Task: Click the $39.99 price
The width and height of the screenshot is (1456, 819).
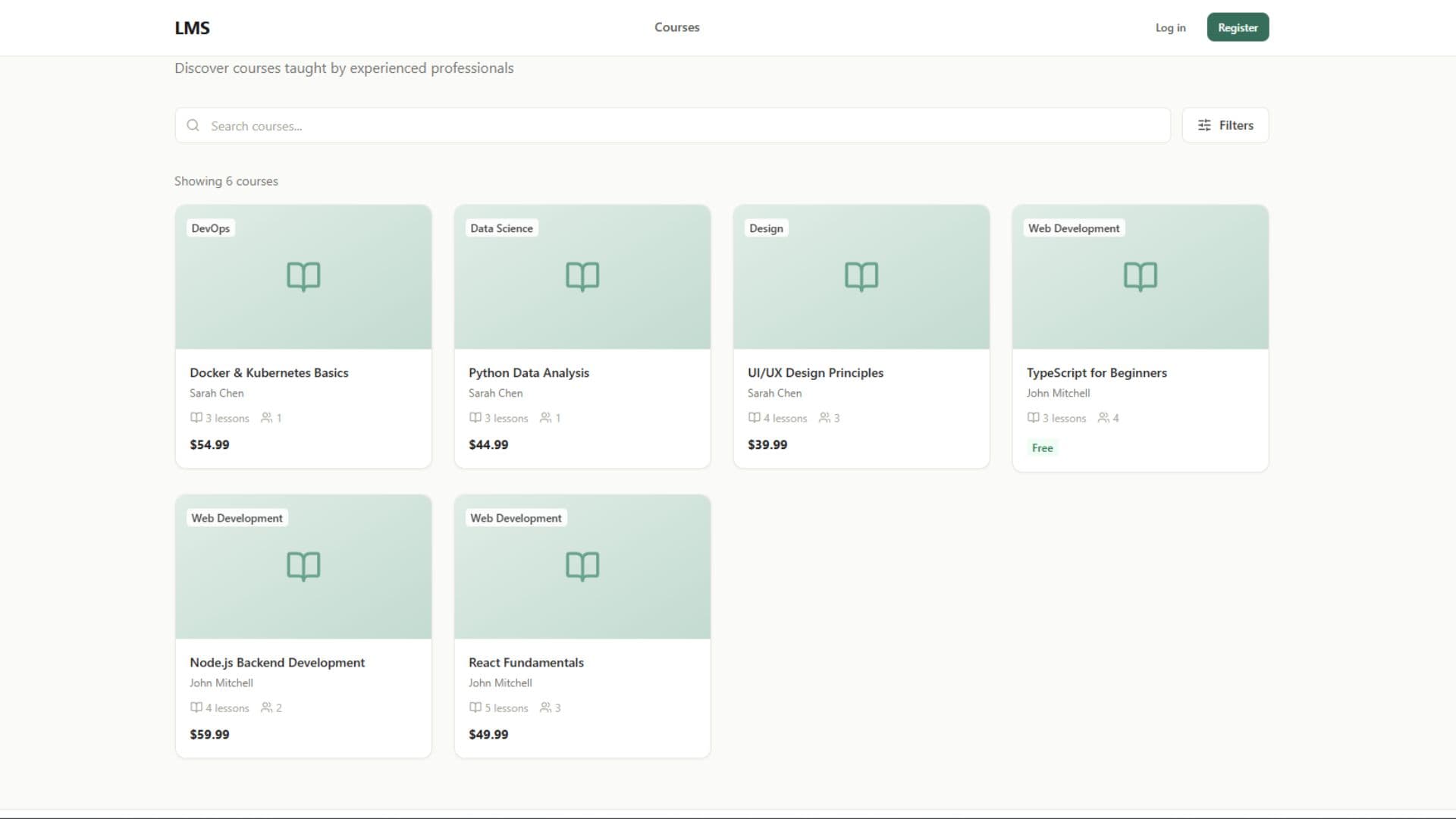Action: point(767,445)
